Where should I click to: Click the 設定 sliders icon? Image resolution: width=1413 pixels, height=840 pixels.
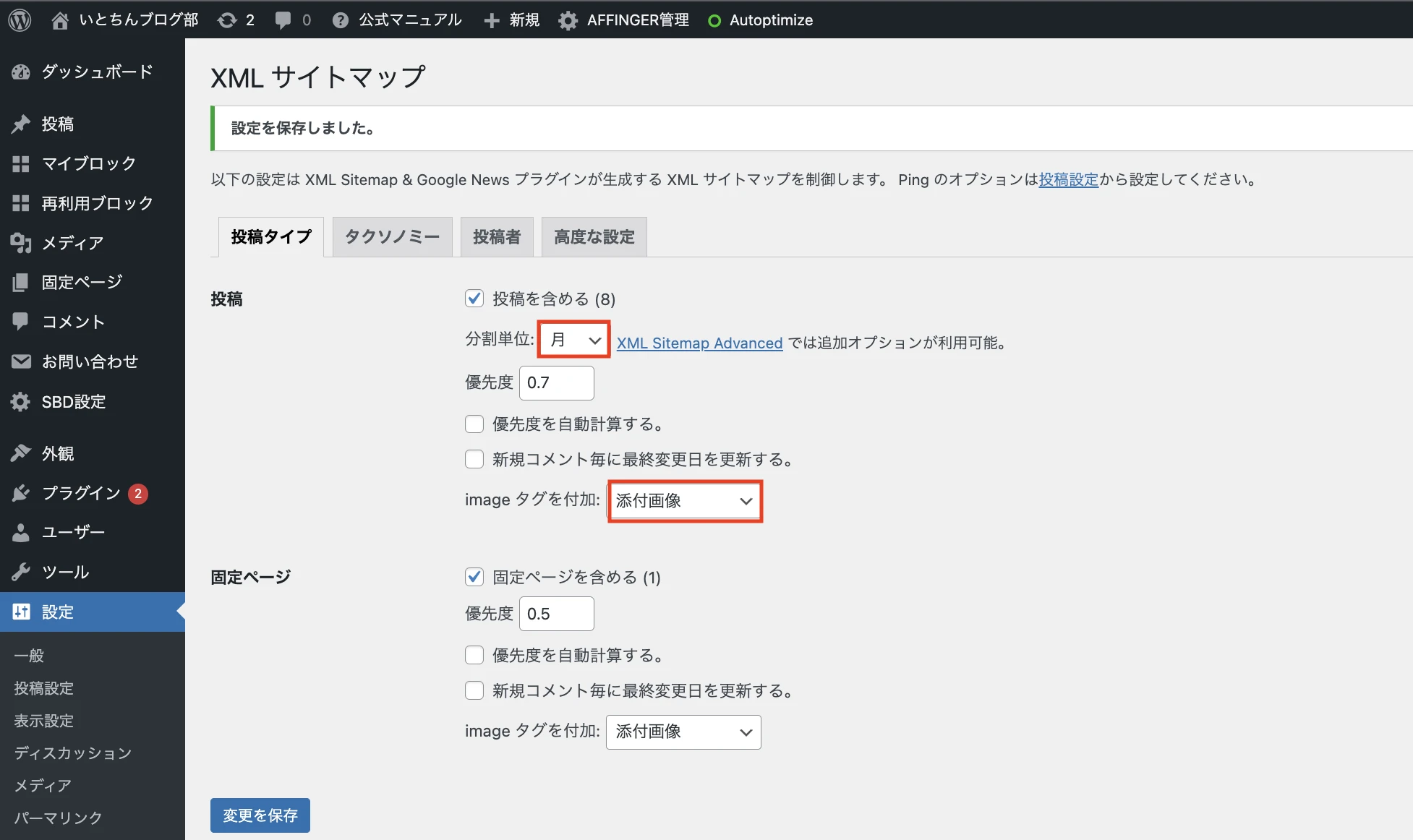[21, 612]
